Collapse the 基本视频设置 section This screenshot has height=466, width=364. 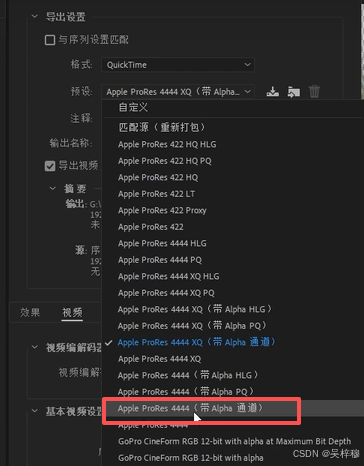[x=35, y=411]
